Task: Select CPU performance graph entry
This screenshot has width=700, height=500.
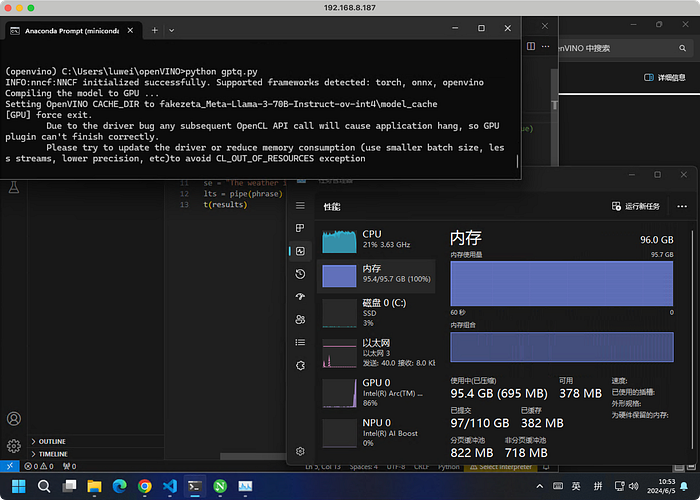Action: tap(376, 240)
